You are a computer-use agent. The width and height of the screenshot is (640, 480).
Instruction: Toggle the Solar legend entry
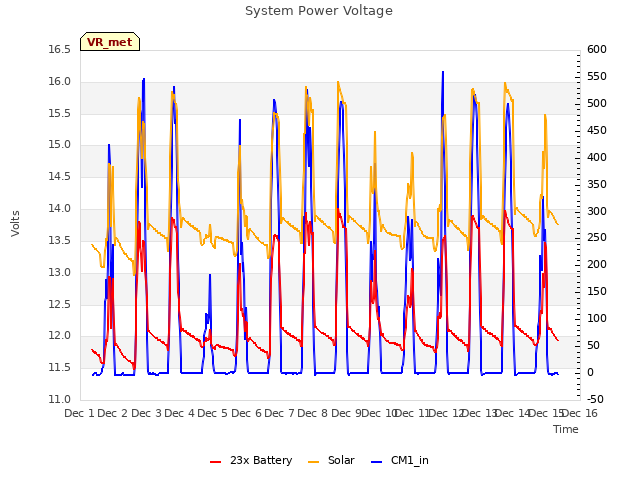click(x=331, y=460)
